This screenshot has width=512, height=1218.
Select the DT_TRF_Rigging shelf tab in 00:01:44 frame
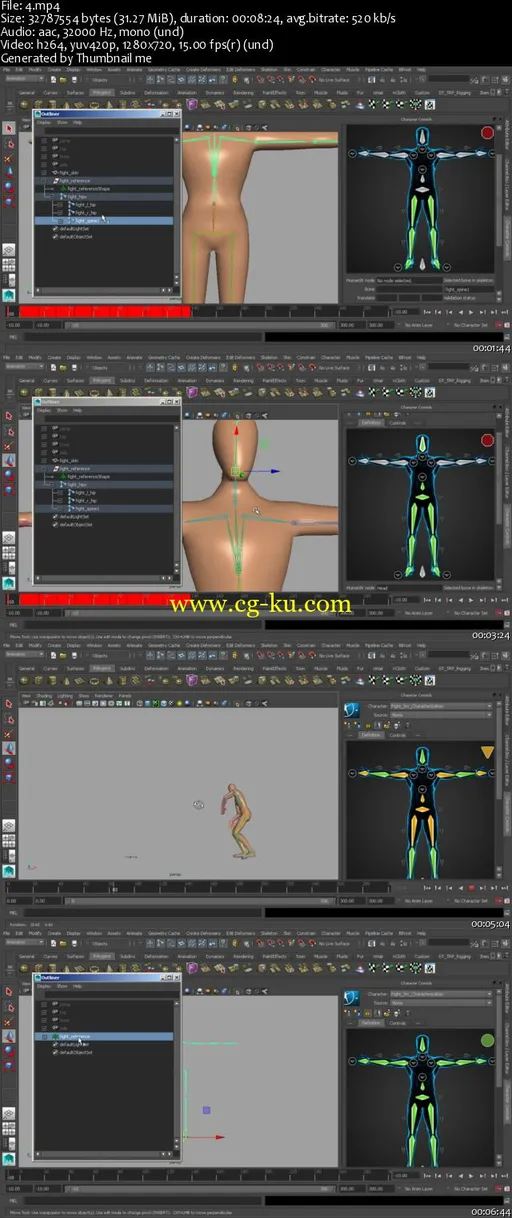(x=454, y=93)
